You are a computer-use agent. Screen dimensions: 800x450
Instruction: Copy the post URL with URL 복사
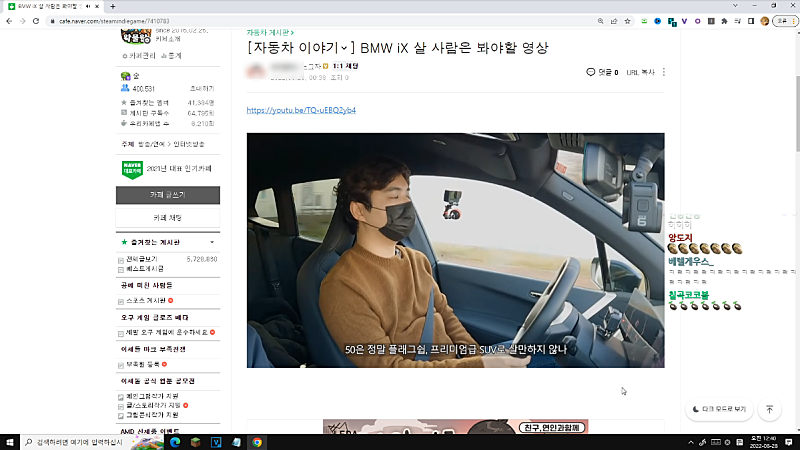640,72
